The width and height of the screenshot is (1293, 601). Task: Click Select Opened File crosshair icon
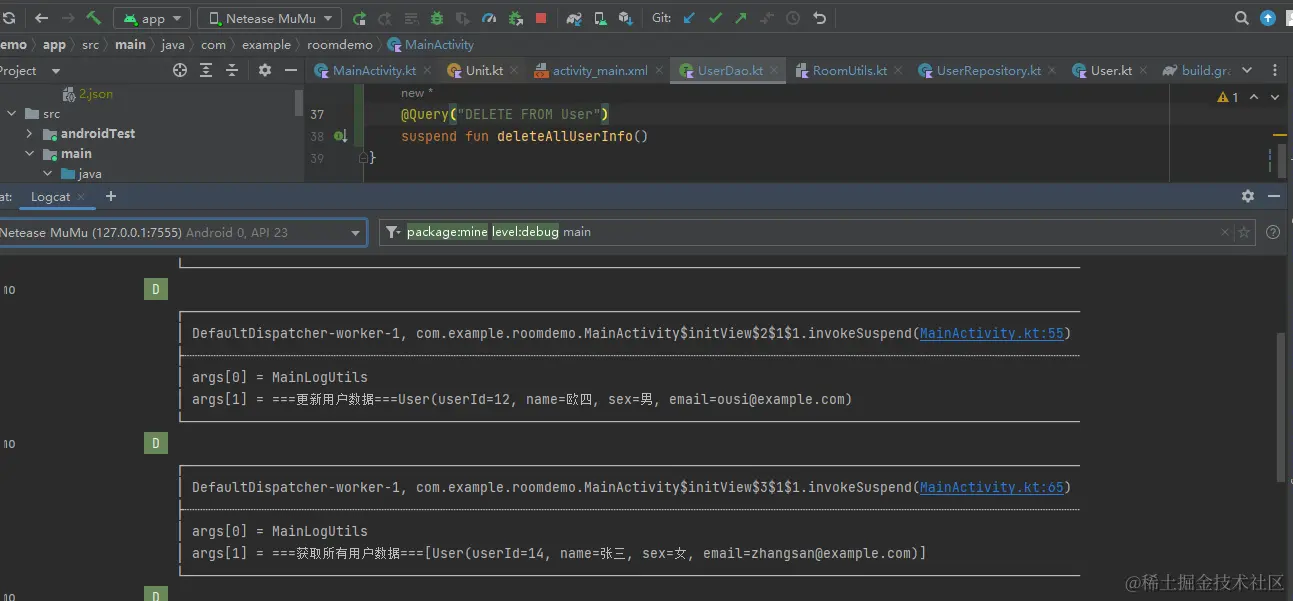coord(180,70)
